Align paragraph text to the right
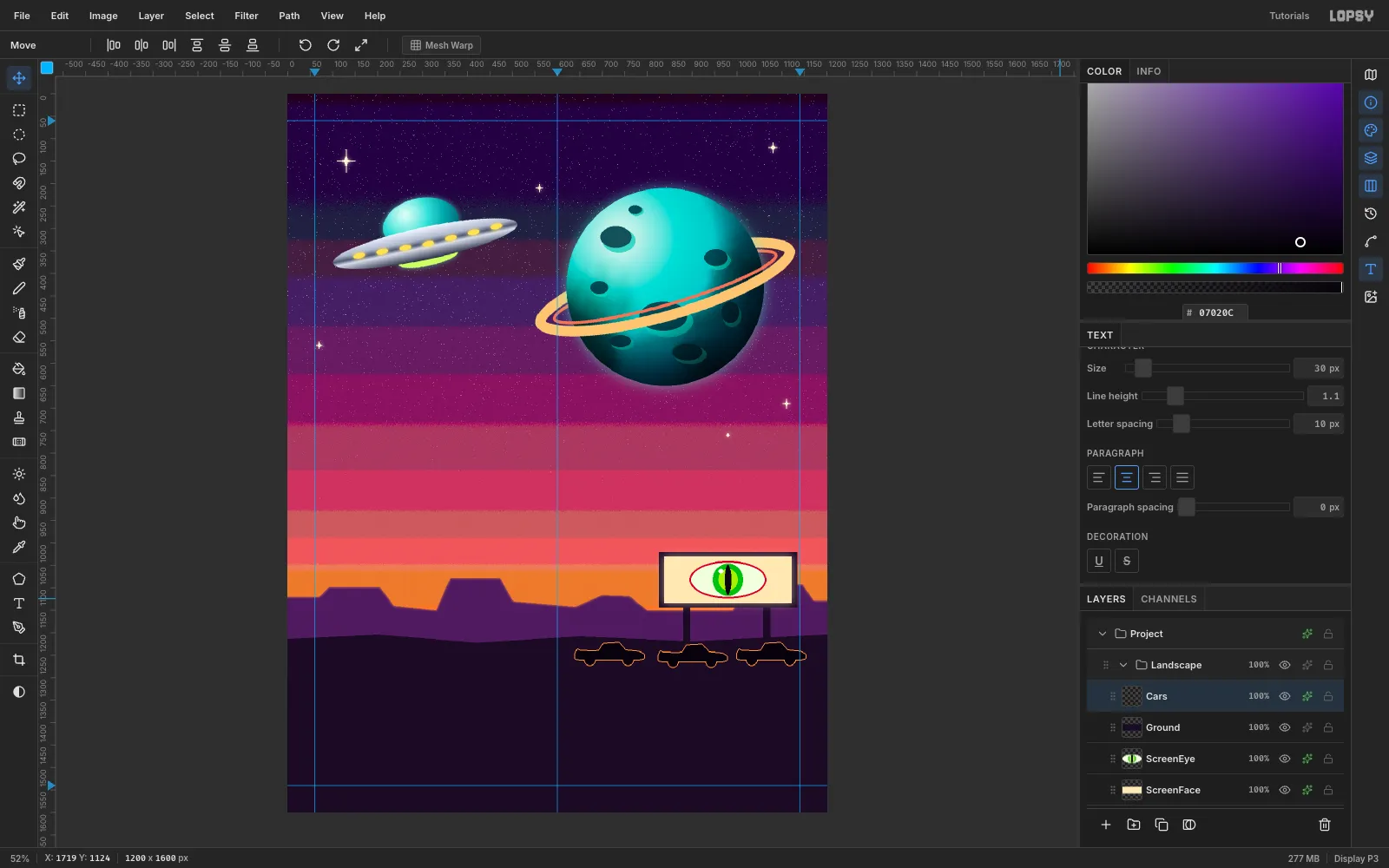Screen dimensions: 1389x868 [x=1155, y=477]
